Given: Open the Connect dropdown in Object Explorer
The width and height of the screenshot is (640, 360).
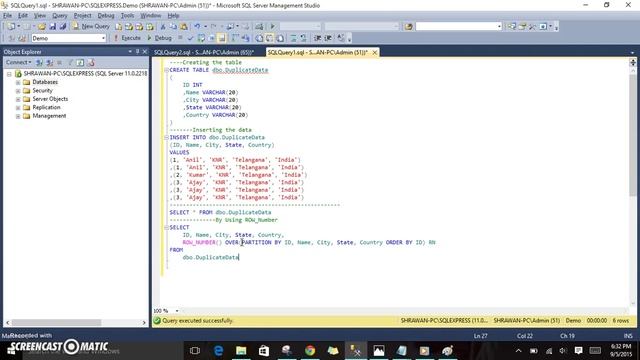Looking at the screenshot, I should [18, 62].
